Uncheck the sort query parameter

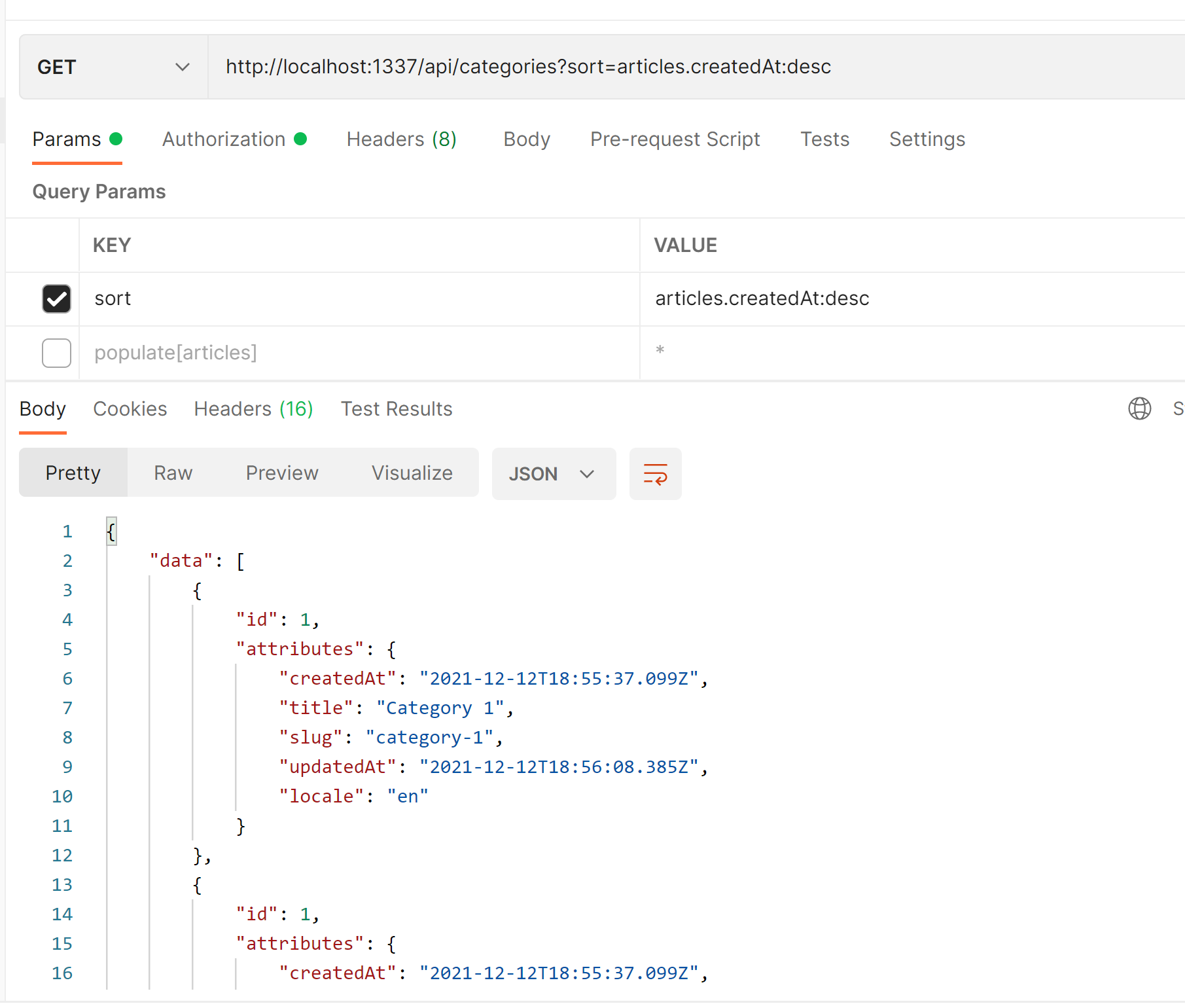click(56, 298)
